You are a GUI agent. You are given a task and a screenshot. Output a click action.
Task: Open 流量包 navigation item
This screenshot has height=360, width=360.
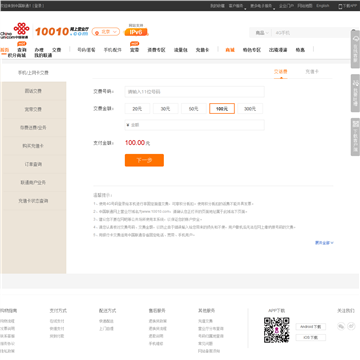181,50
